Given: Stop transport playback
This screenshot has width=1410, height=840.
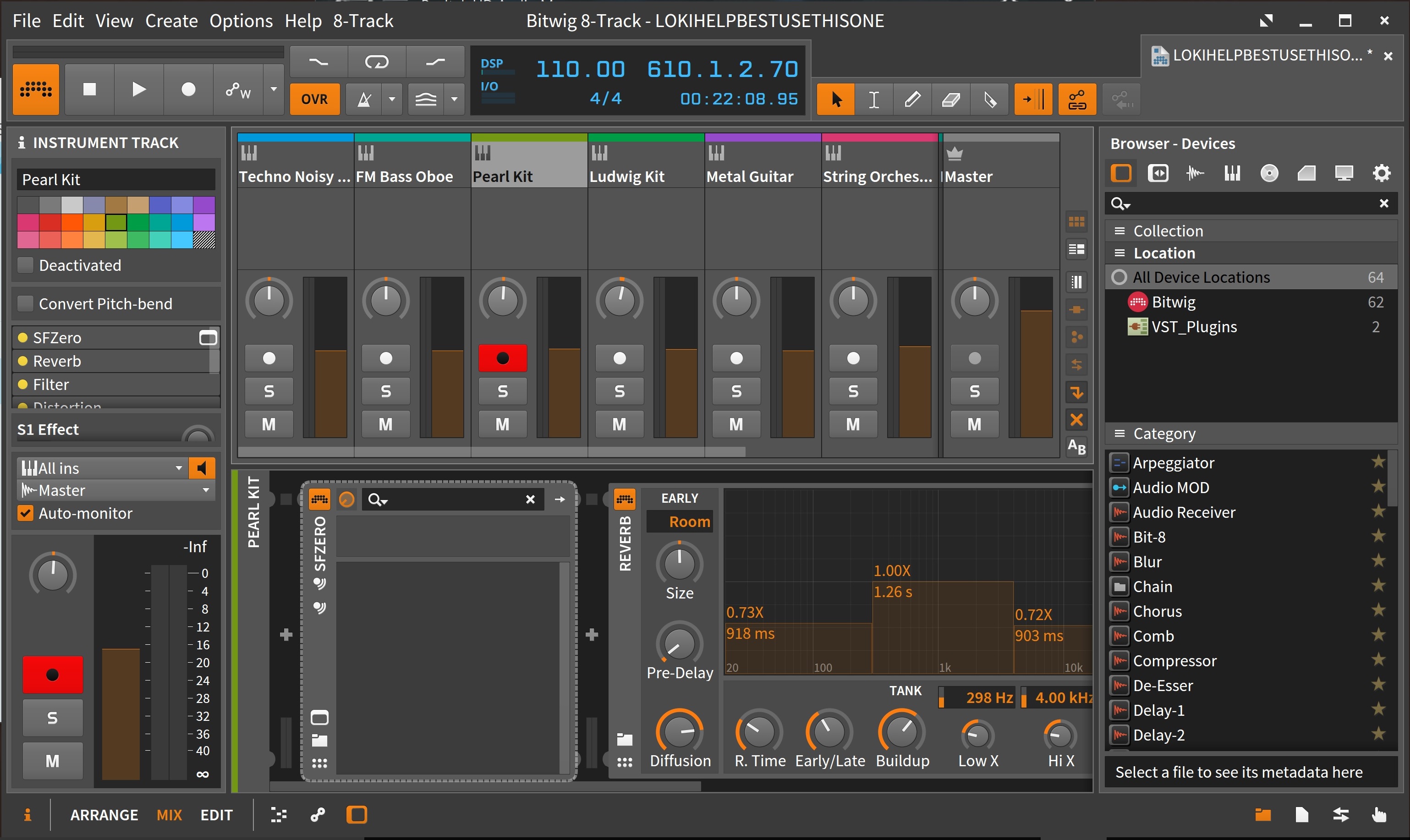Looking at the screenshot, I should pos(89,89).
